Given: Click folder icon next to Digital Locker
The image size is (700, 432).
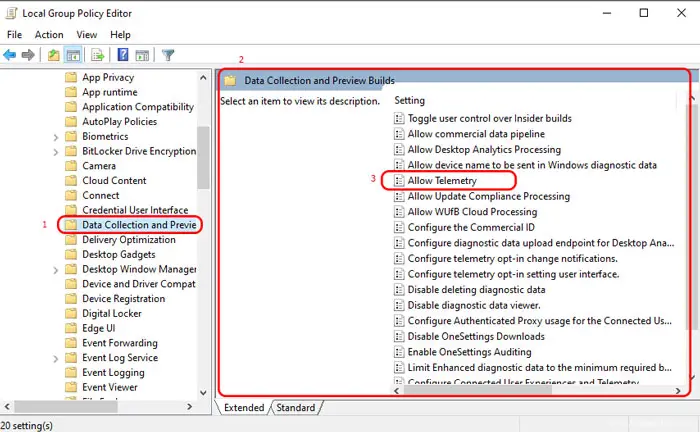Looking at the screenshot, I should 71,314.
